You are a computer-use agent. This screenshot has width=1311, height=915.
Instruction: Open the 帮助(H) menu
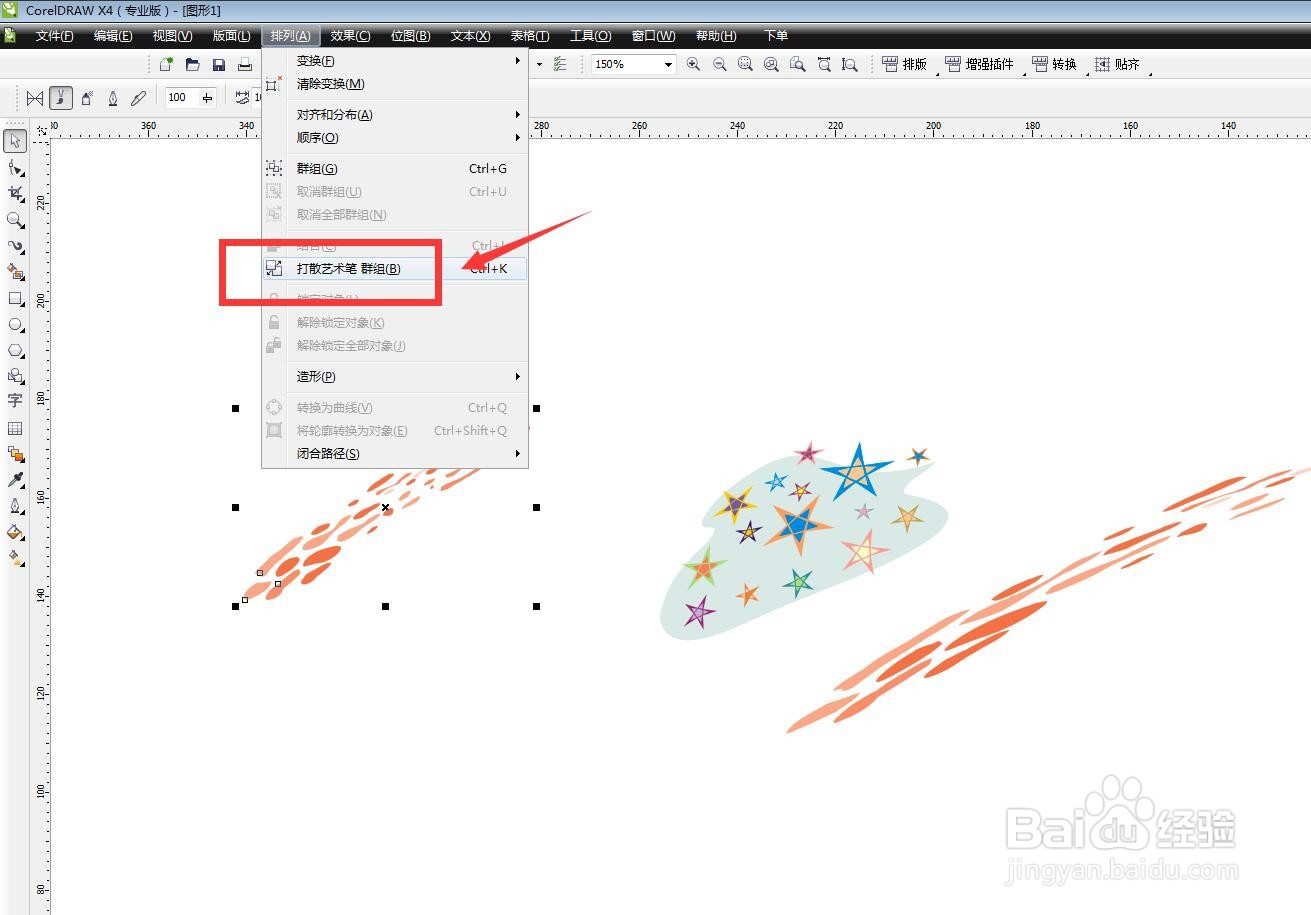pos(716,36)
